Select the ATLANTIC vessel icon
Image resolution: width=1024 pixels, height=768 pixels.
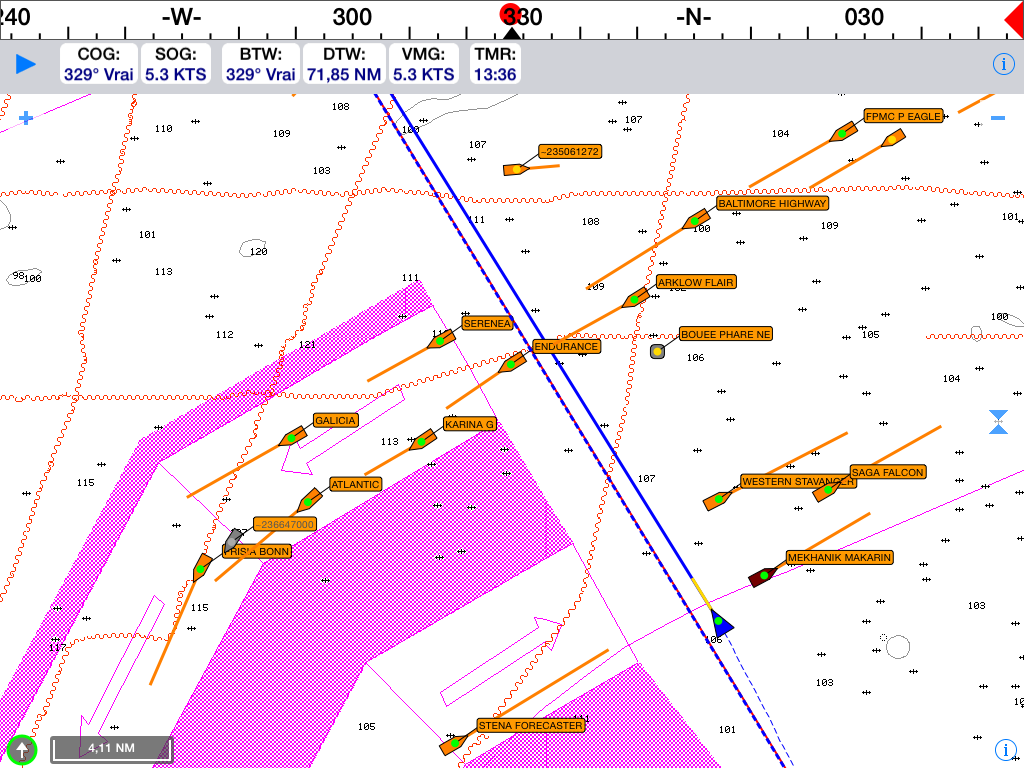tap(309, 502)
